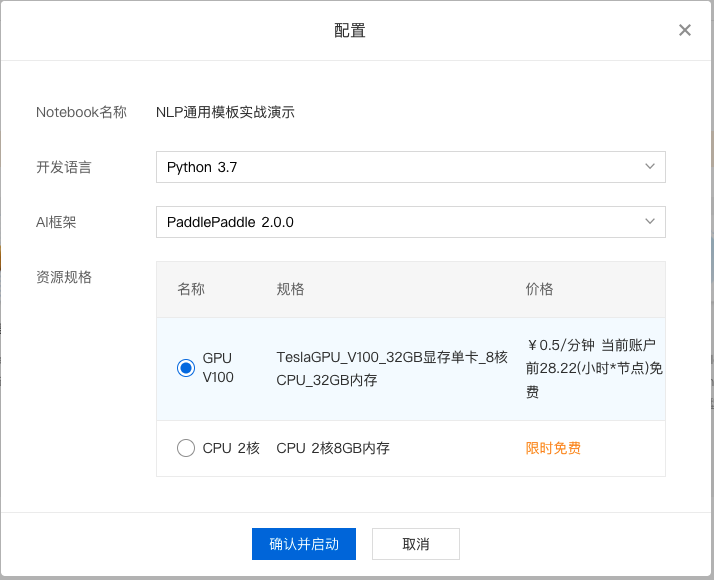This screenshot has height=580, width=714.
Task: Click the 取消 button
Action: coord(416,544)
